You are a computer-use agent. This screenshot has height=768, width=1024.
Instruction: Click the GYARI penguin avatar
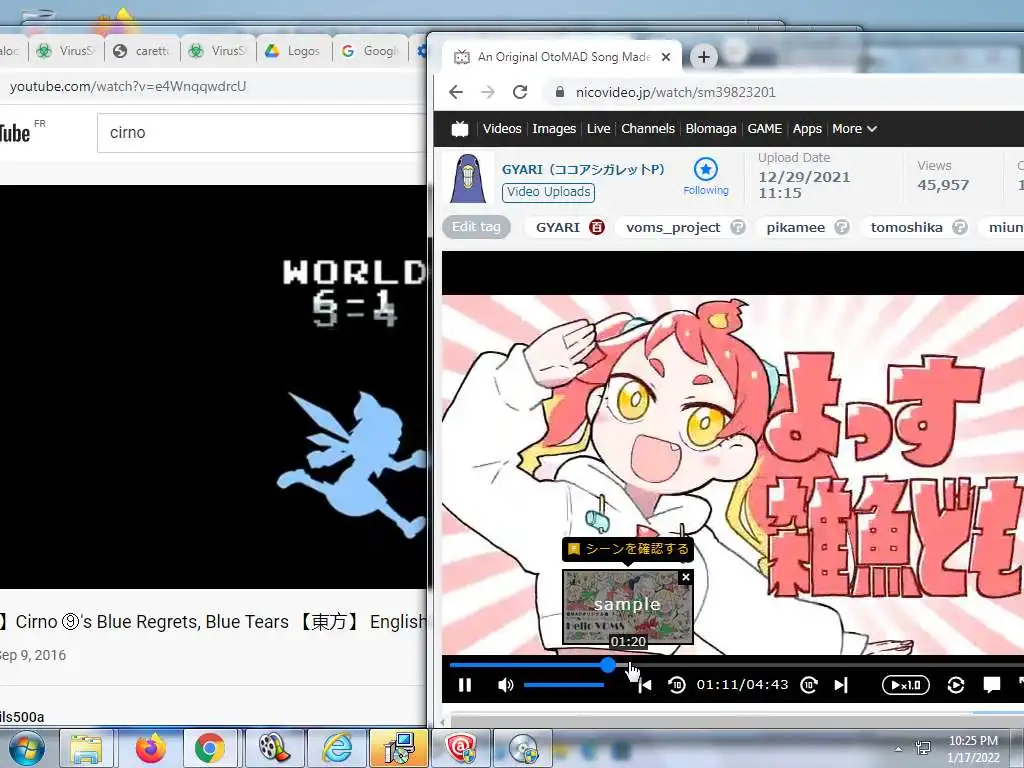pyautogui.click(x=468, y=178)
